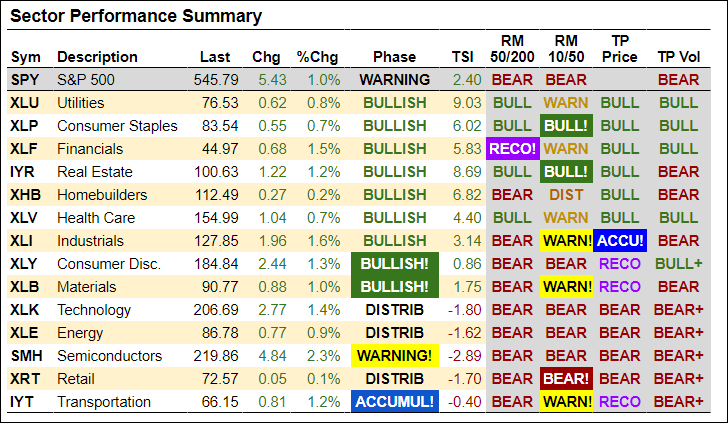The image size is (728, 423).
Task: Click the BULL+ cell for Consumer Disc.
Action: click(678, 264)
